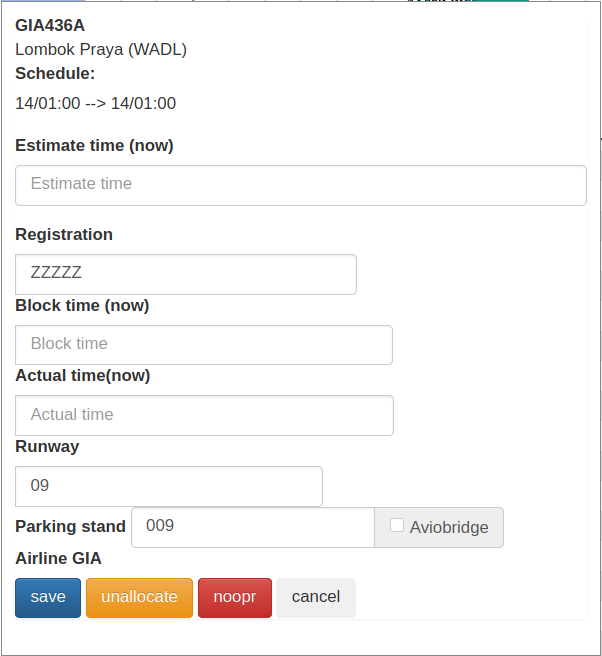
Task: Select the Runway input showing 09
Action: (x=168, y=486)
